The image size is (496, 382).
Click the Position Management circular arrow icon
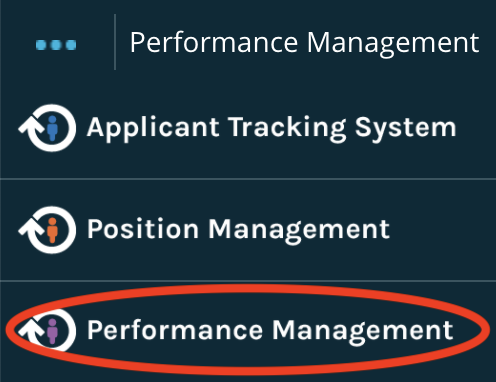[48, 230]
